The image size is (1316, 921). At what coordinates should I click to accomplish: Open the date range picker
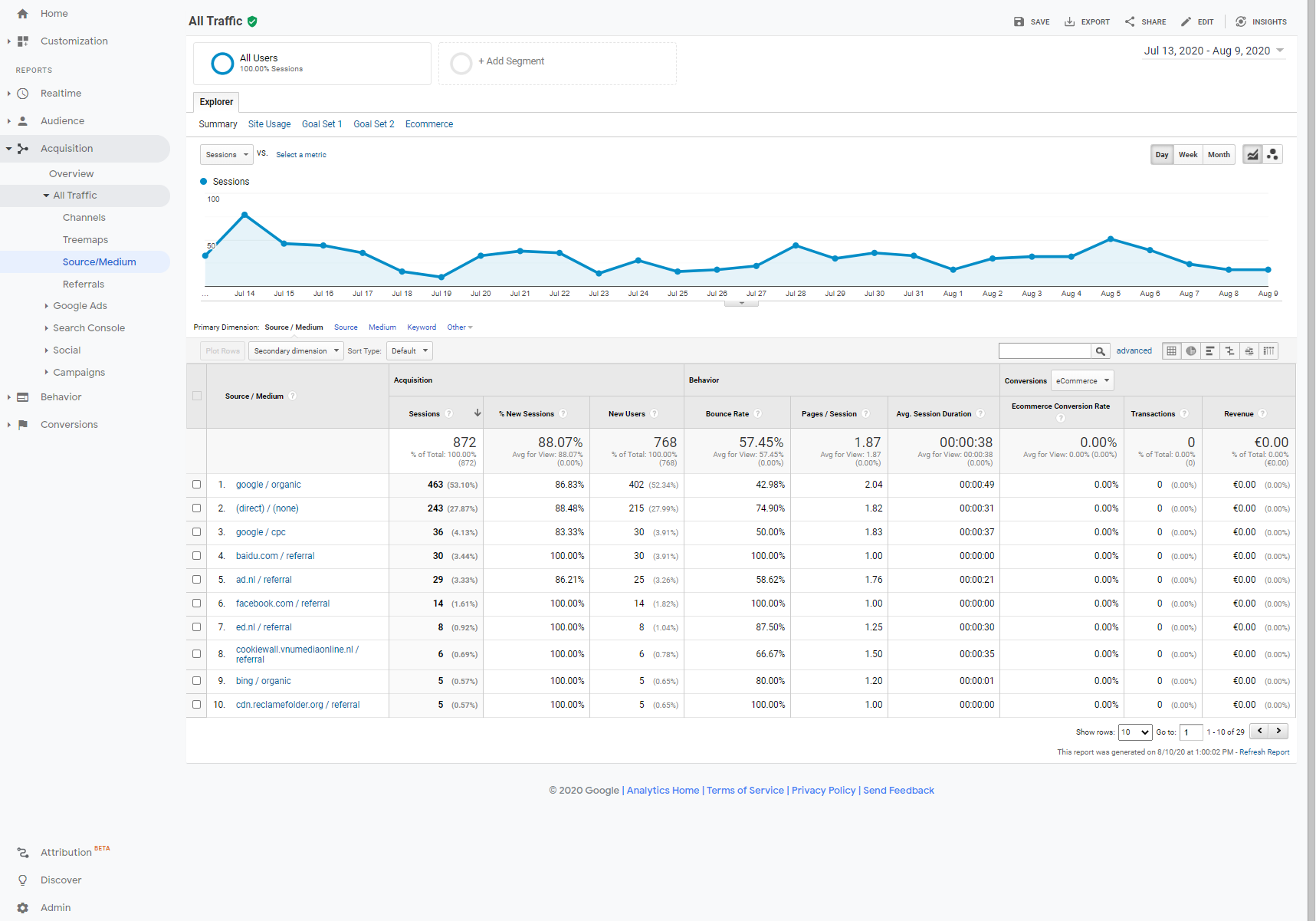(x=1213, y=51)
